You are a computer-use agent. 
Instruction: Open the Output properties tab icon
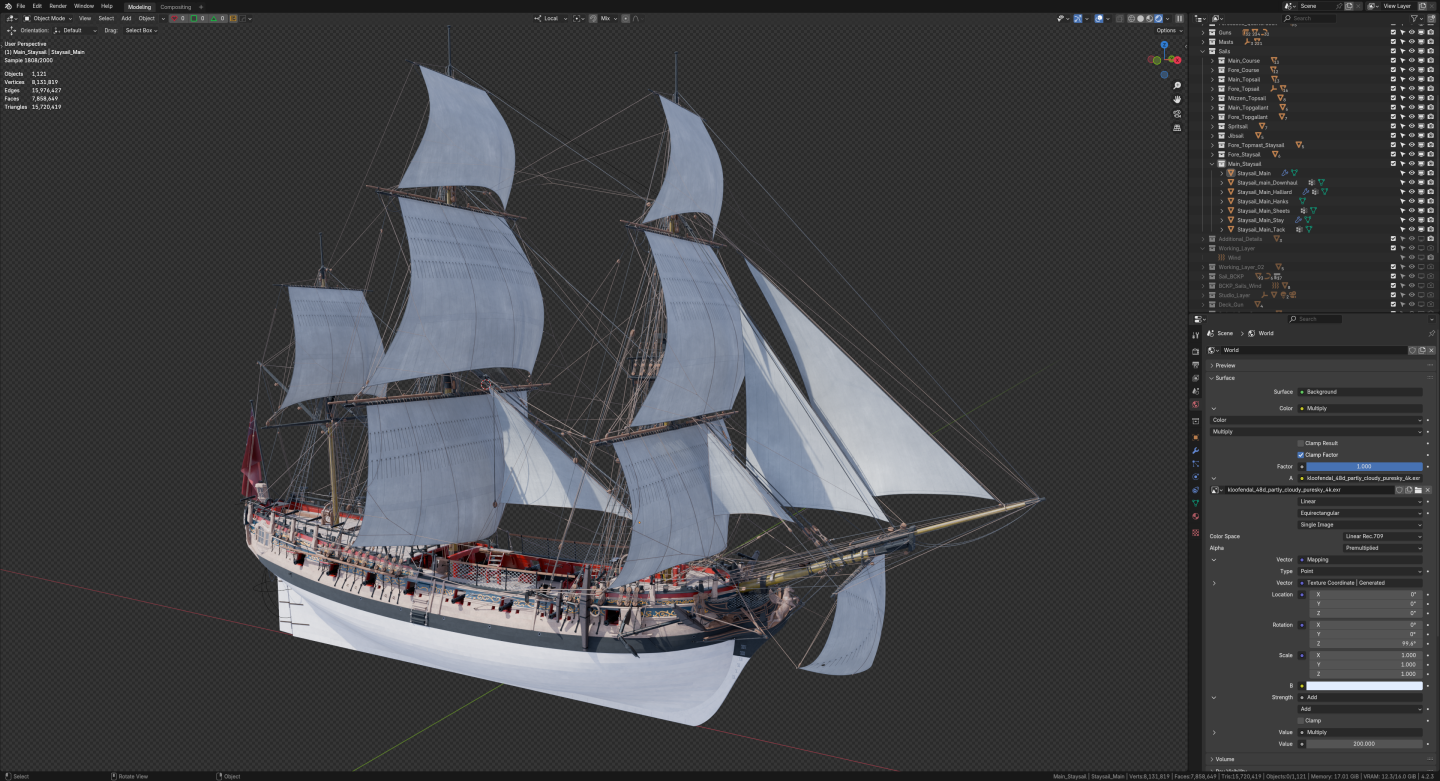[1195, 365]
